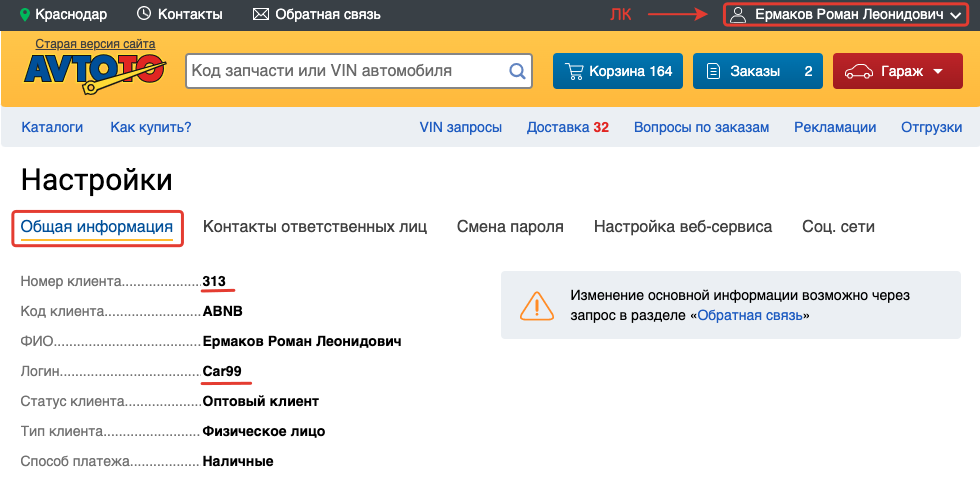Click the shopping cart icon
980x477 pixels.
573,71
